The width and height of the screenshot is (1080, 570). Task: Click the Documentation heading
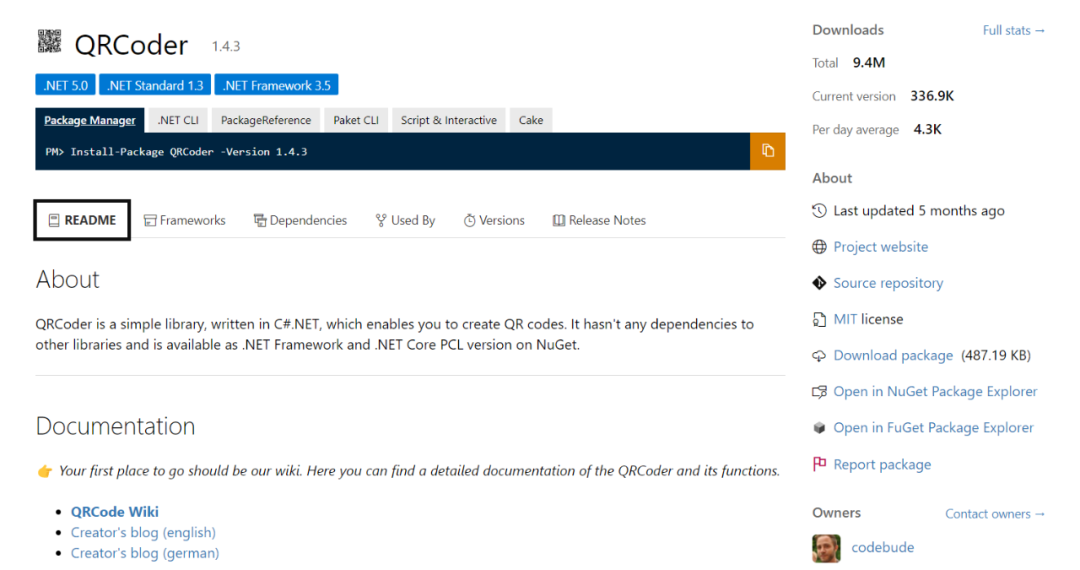(115, 426)
